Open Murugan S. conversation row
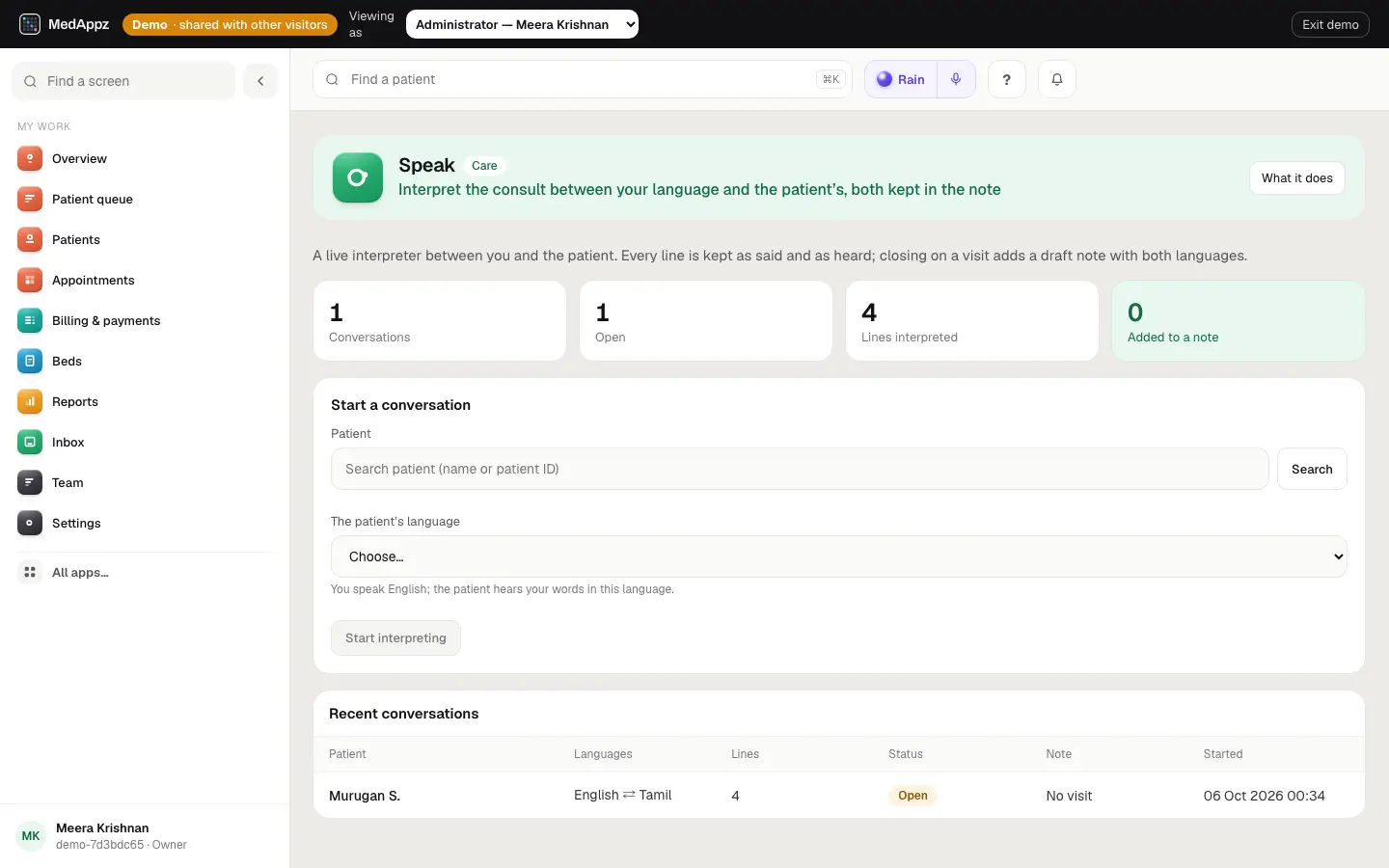This screenshot has width=1389, height=868. tap(839, 796)
